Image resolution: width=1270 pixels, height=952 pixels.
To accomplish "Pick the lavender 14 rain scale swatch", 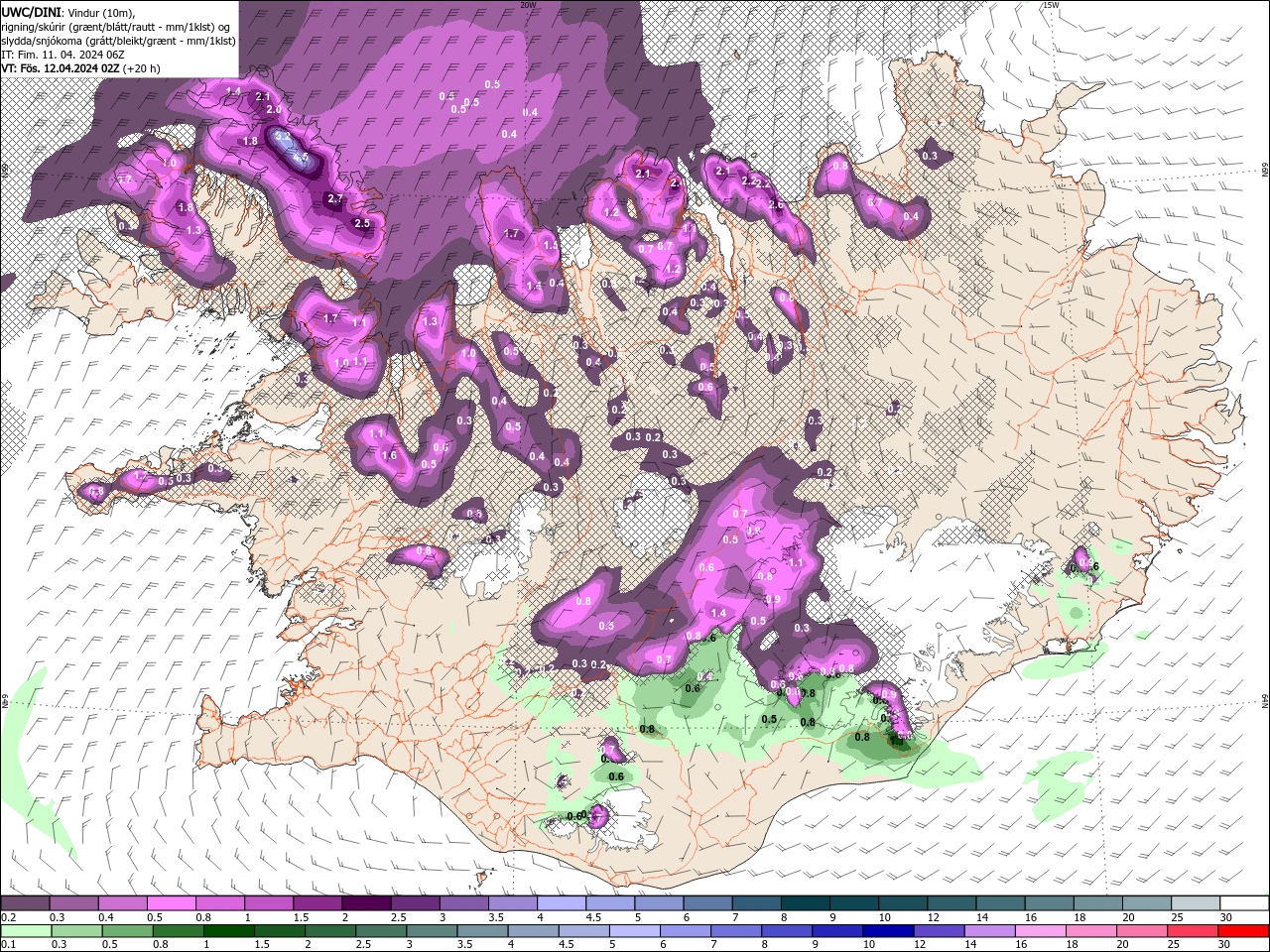I will tap(987, 931).
